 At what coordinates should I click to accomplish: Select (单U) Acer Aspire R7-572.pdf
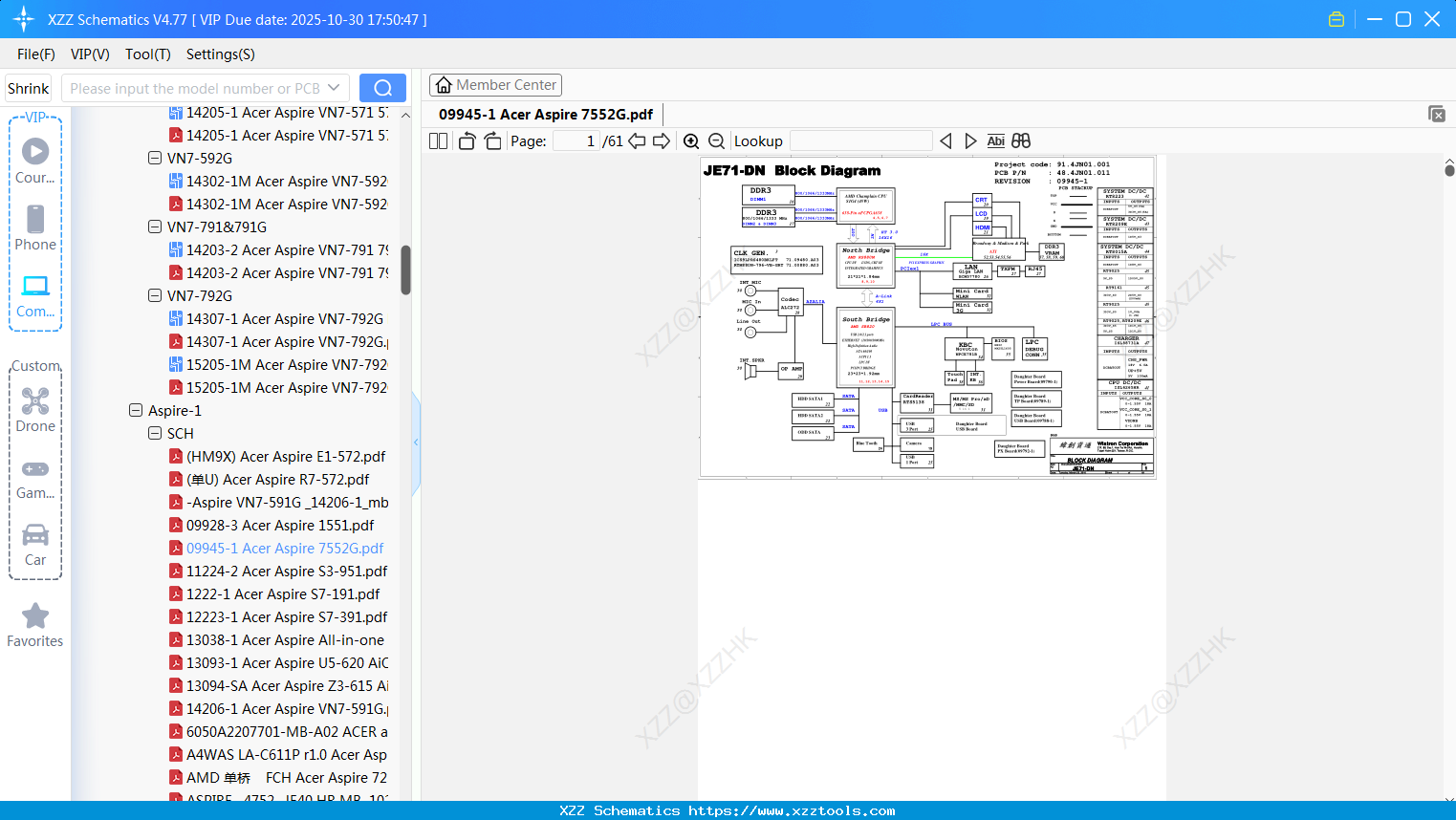click(277, 479)
